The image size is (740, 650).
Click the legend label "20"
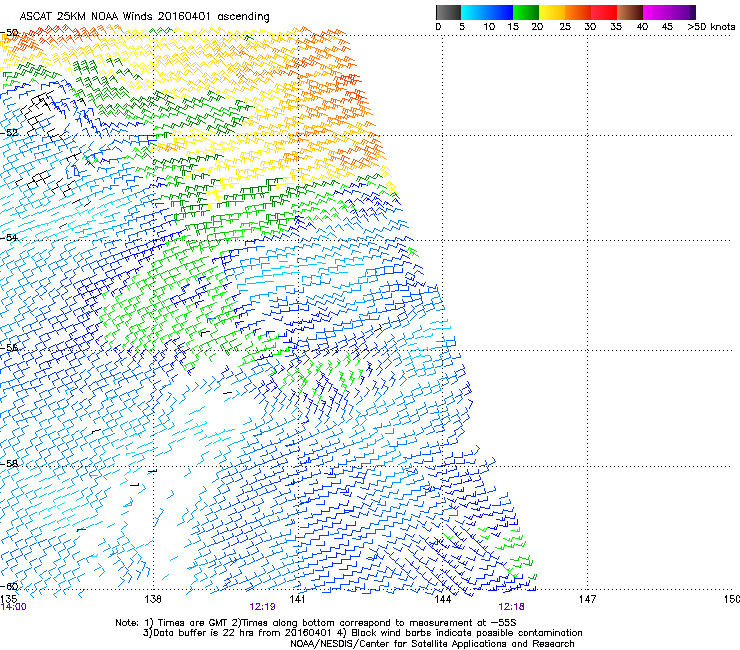[537, 27]
